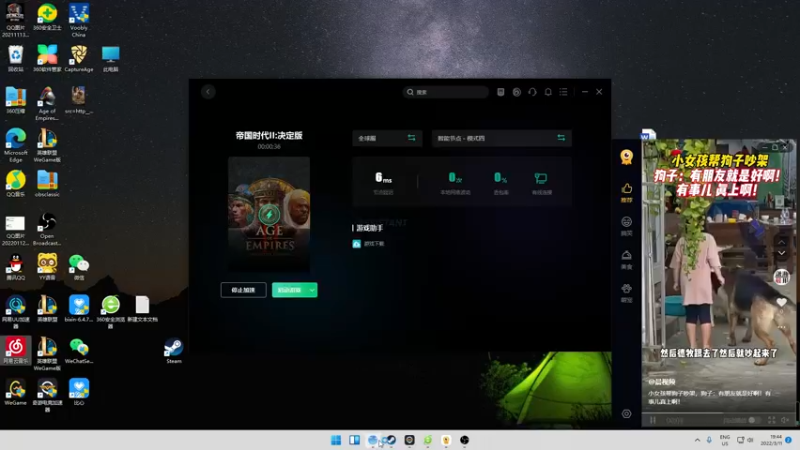
Task: Select the obsclassic folder on the desktop
Action: point(47,184)
